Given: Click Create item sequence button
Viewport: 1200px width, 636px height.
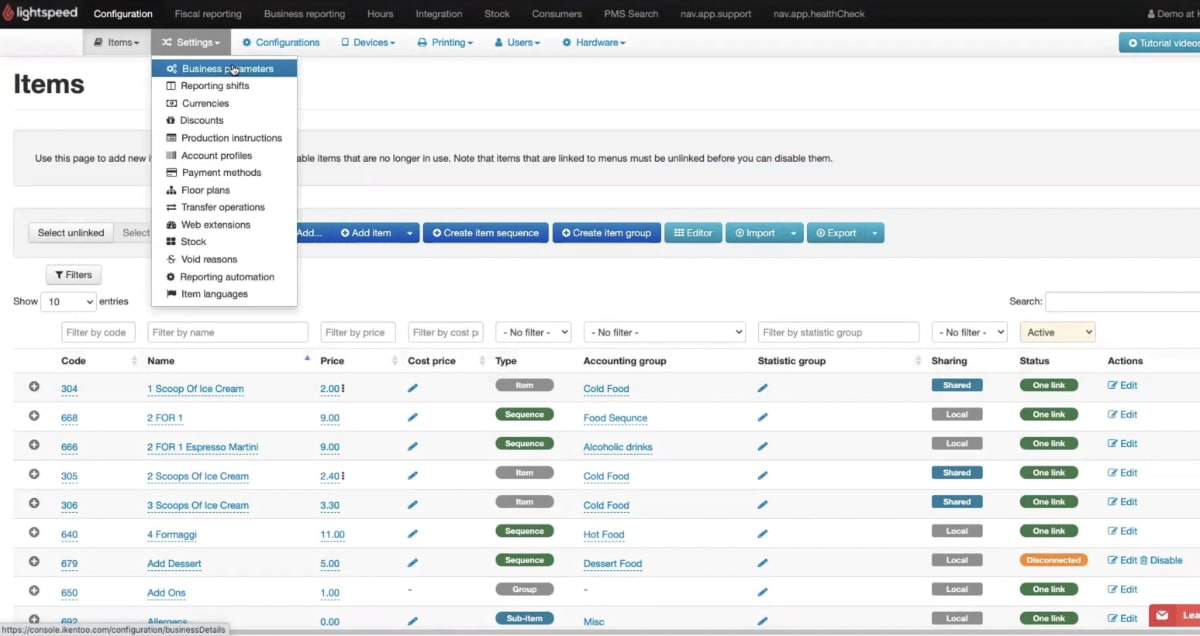Looking at the screenshot, I should (486, 233).
